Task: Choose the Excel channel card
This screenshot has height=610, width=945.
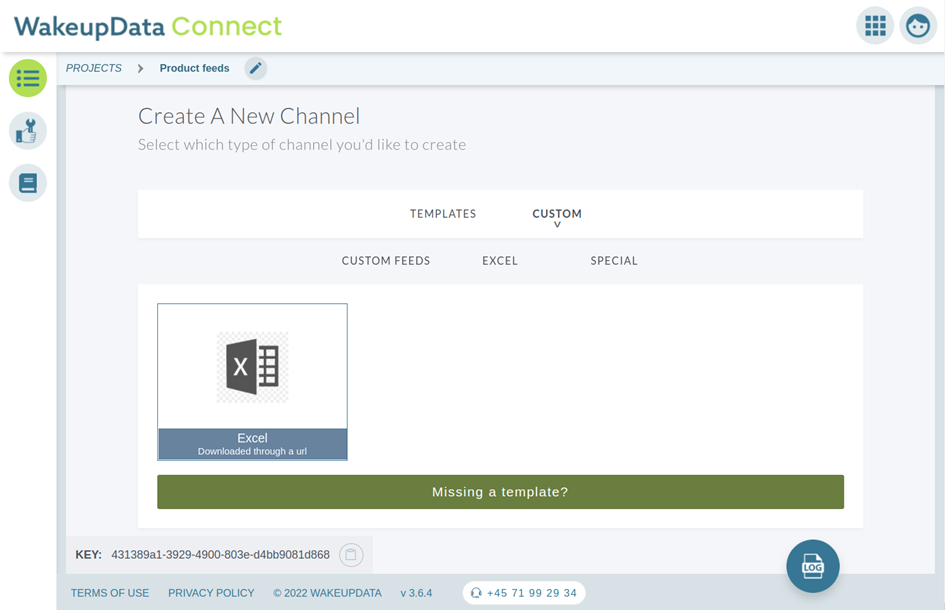Action: click(x=253, y=382)
